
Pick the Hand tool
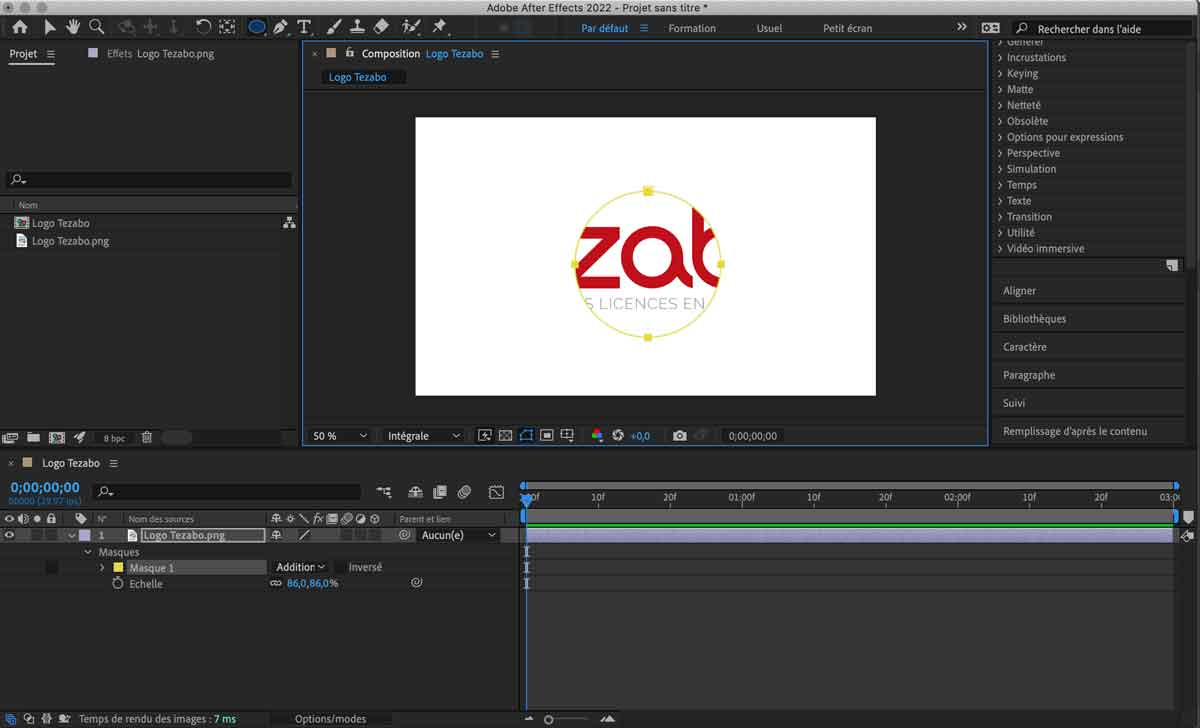73,27
